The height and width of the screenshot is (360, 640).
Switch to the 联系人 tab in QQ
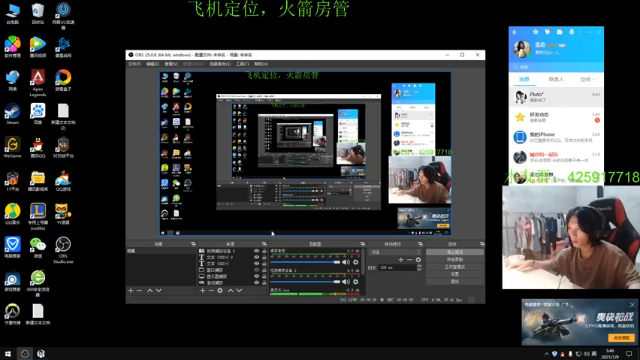coord(556,80)
